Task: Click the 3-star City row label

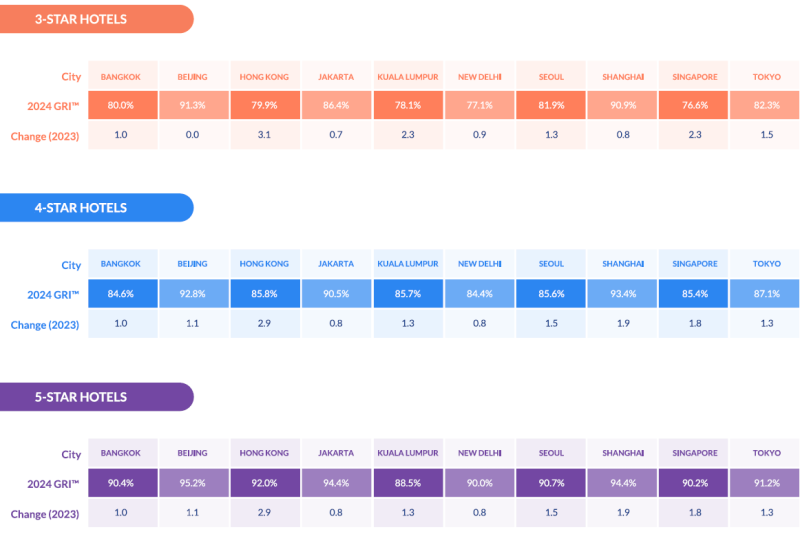Action: point(71,77)
